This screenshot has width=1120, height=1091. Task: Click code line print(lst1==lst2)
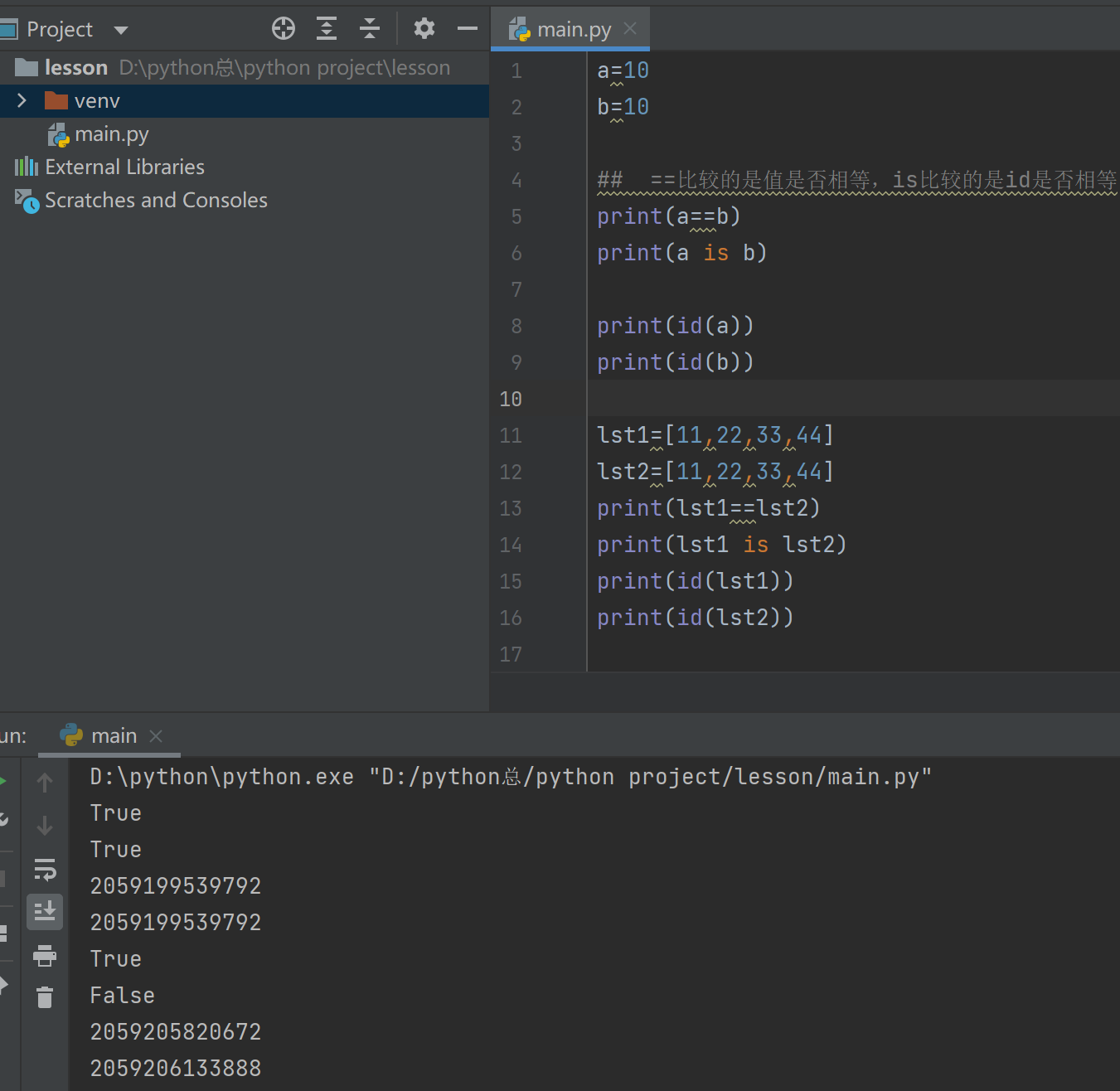[708, 508]
